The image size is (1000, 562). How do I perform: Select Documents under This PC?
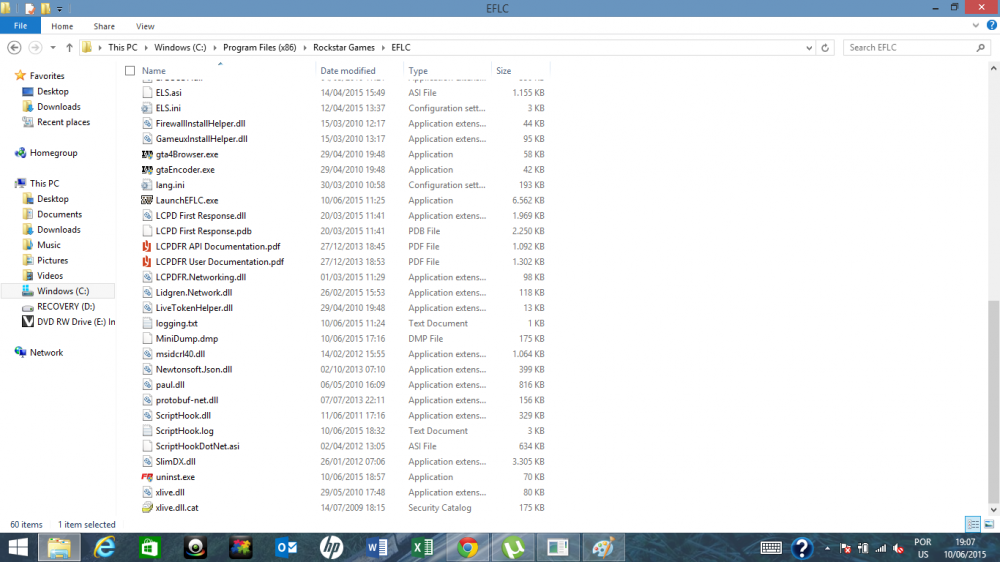coord(59,214)
